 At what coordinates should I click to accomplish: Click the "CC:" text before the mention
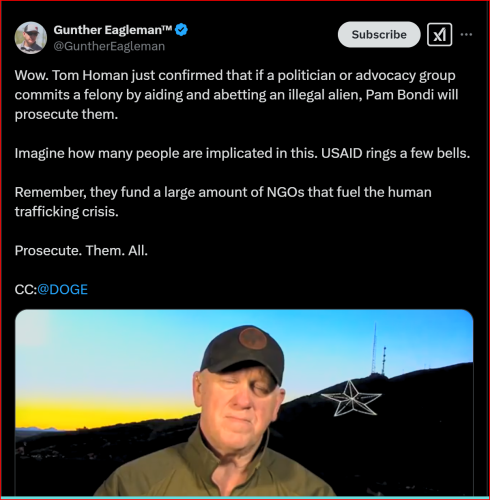(x=26, y=289)
